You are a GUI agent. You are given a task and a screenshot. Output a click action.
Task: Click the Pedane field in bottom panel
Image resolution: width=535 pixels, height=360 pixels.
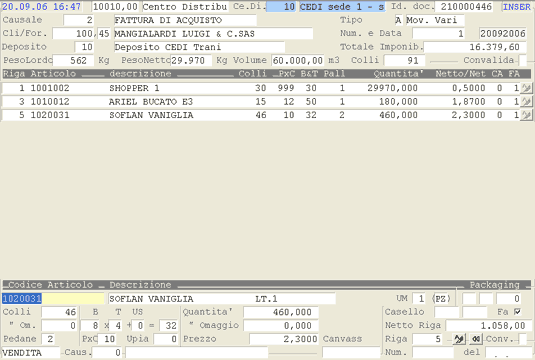pyautogui.click(x=48, y=339)
